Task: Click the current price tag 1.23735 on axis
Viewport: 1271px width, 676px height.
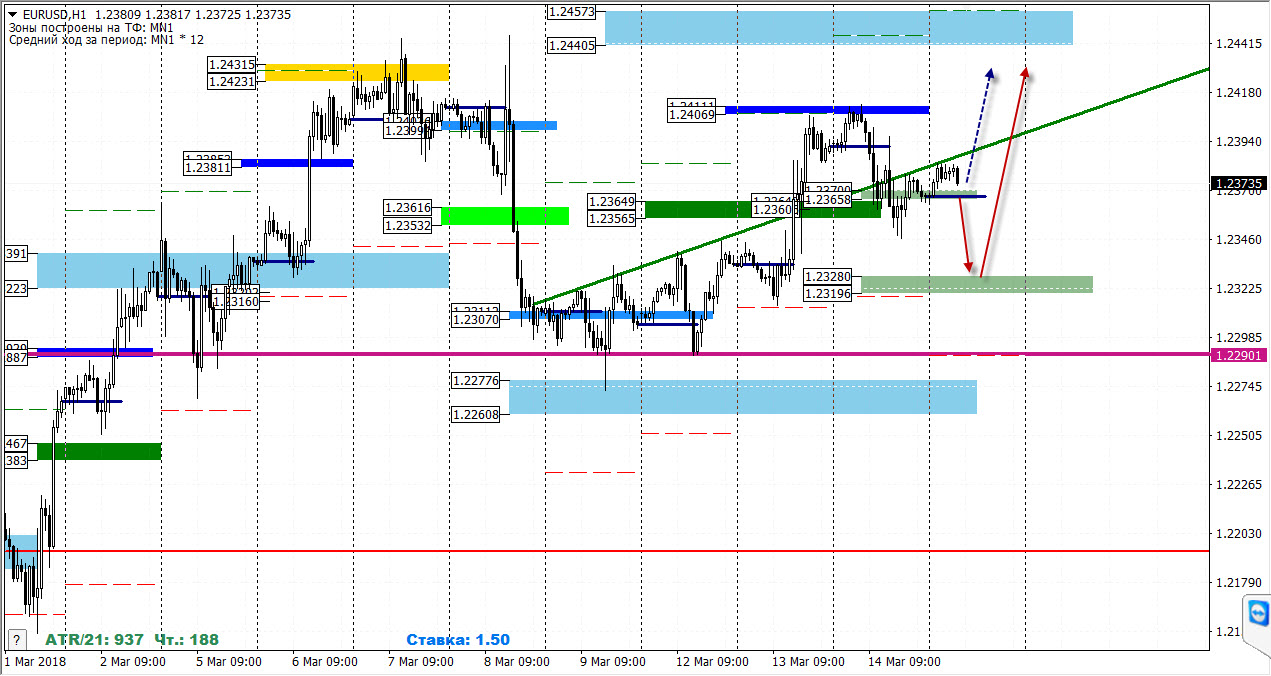Action: click(1240, 183)
